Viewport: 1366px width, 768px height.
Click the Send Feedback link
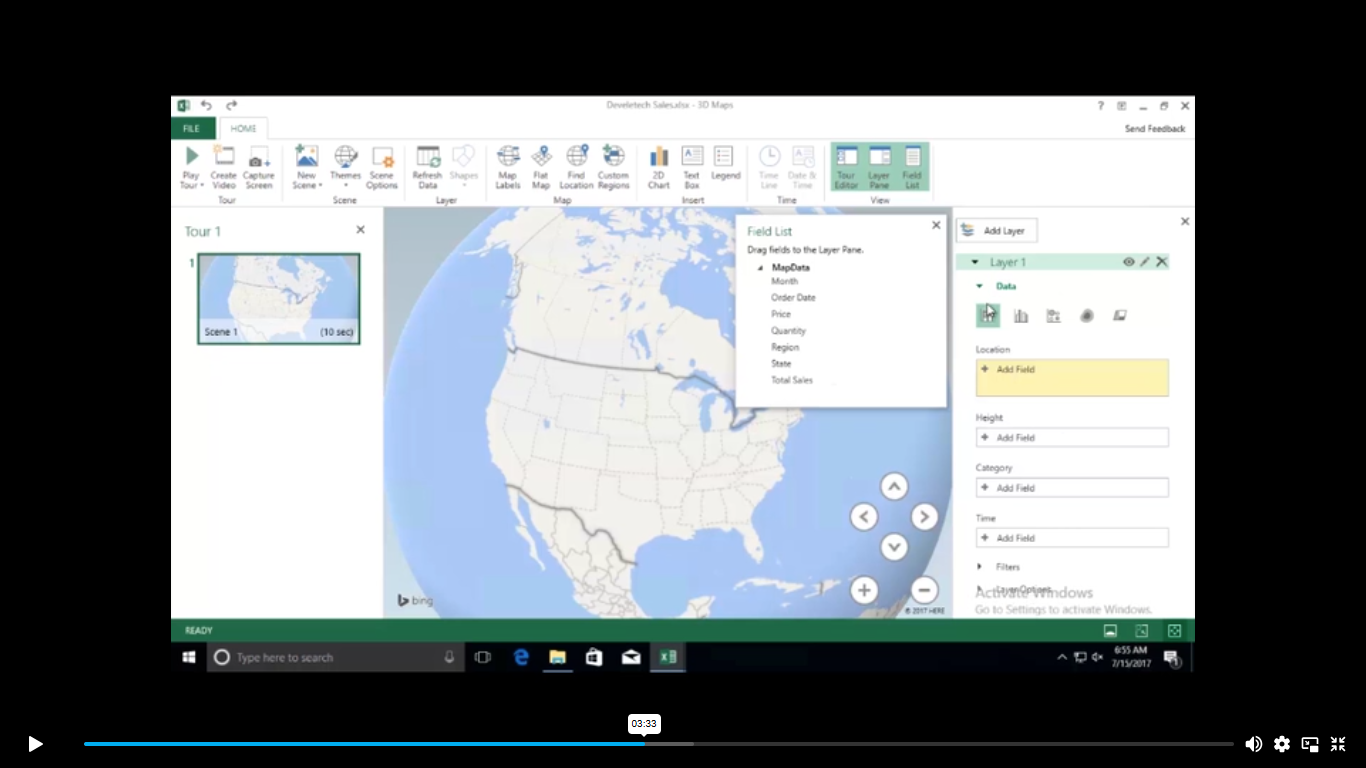pyautogui.click(x=1154, y=129)
